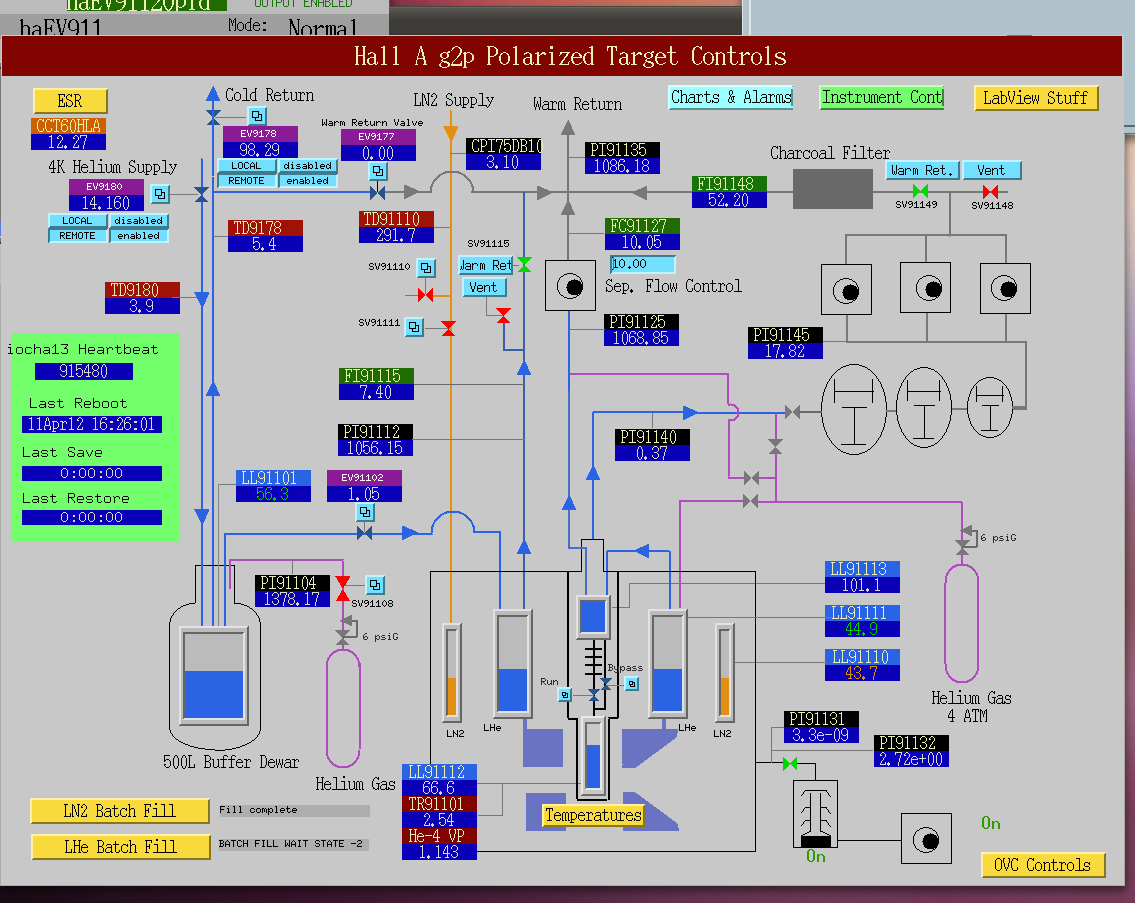
Task: Set EV9178 to LOCAL mode
Action: [x=246, y=166]
